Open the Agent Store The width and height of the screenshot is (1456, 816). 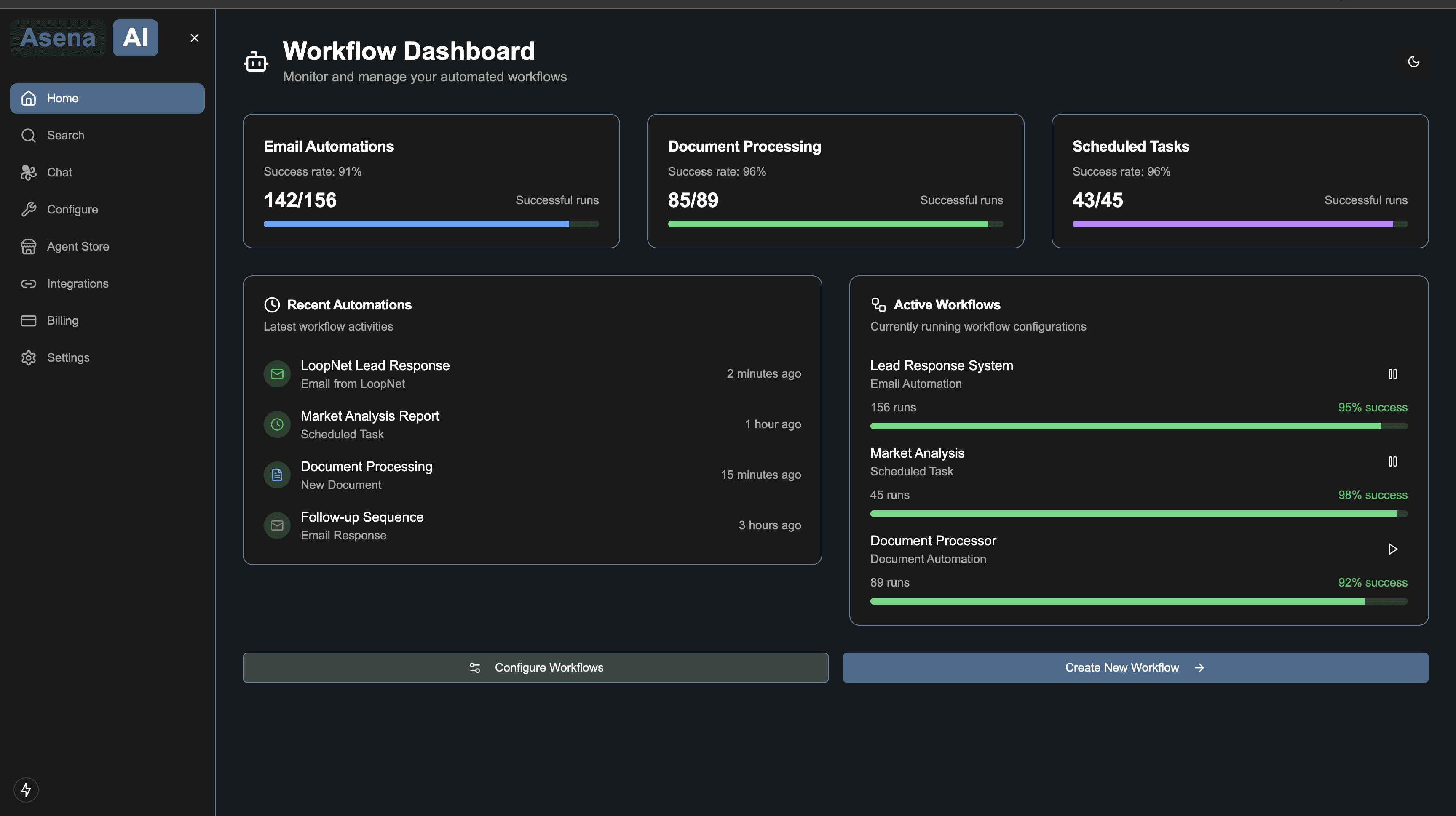pyautogui.click(x=107, y=247)
